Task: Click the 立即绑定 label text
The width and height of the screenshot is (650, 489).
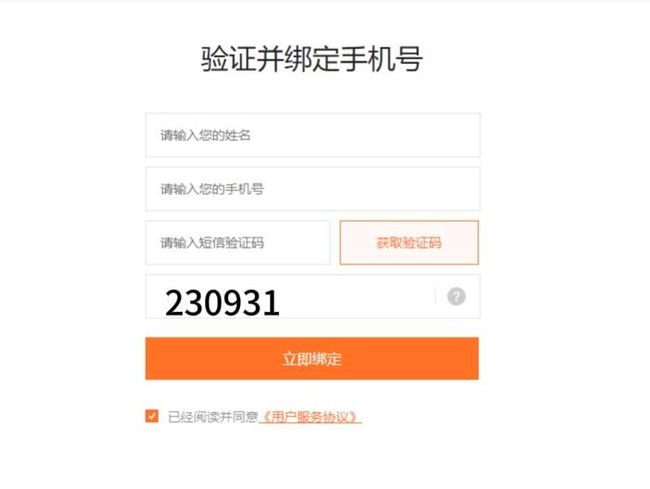Action: pos(312,359)
